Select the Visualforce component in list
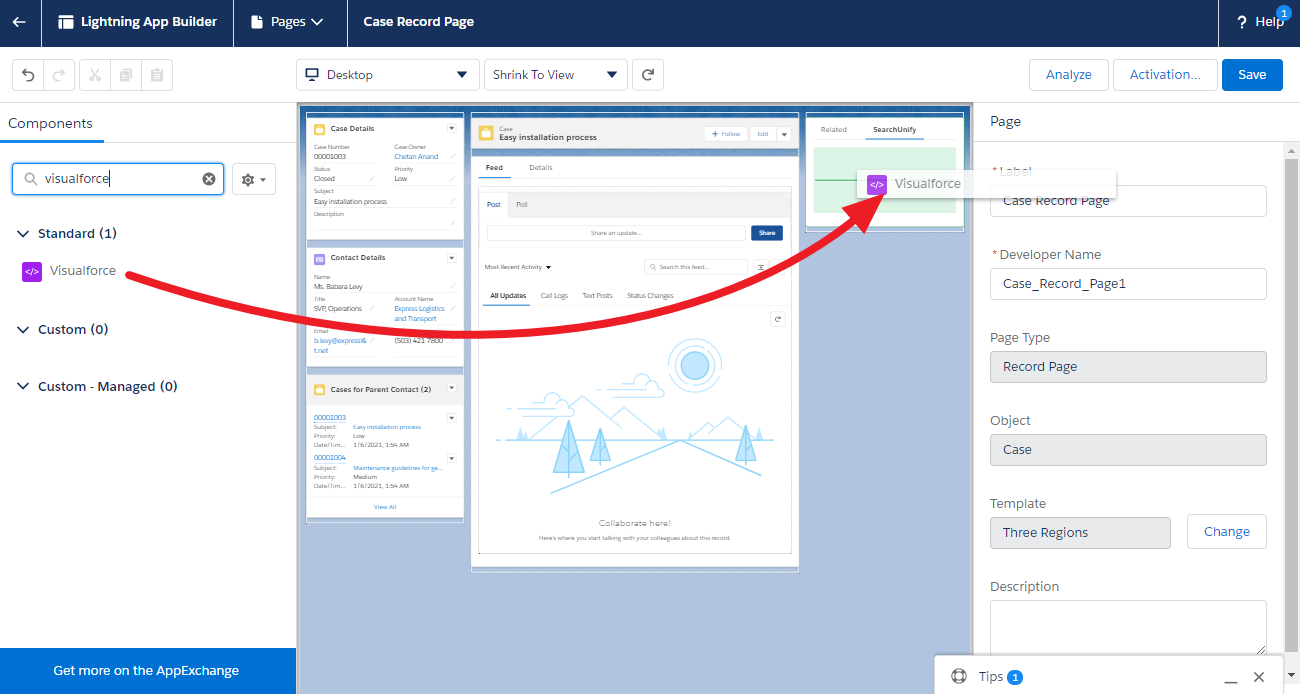1300x694 pixels. (x=82, y=271)
